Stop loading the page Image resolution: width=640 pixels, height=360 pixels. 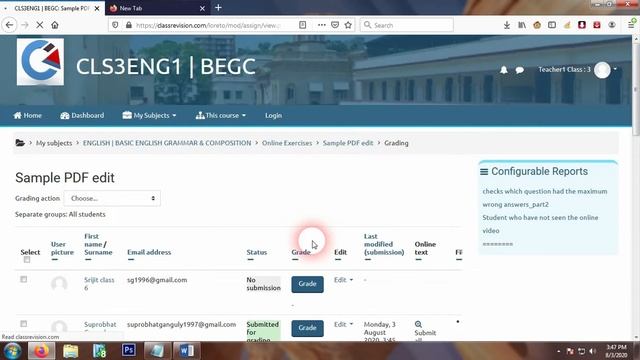40,25
